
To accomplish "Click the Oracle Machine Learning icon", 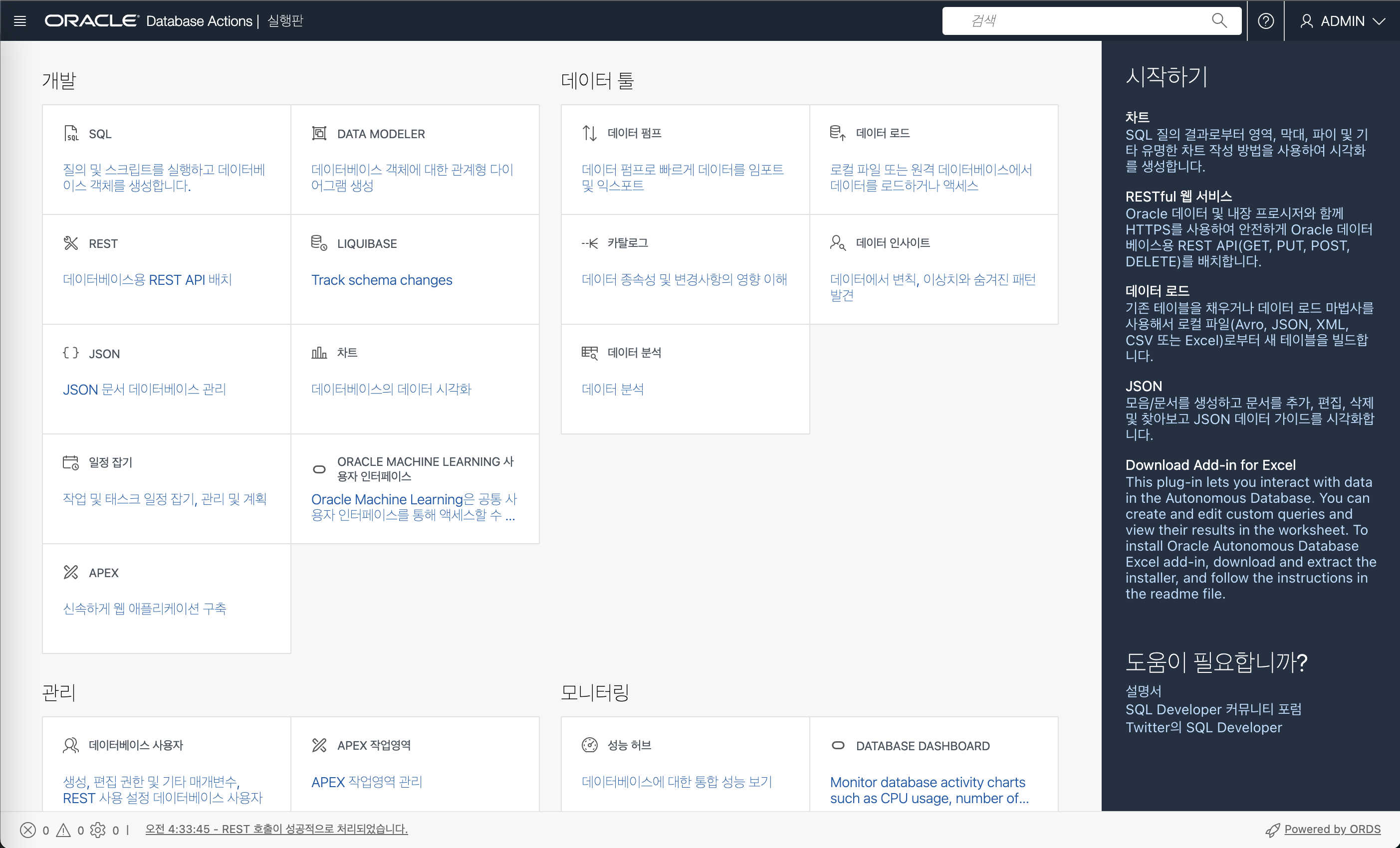I will pos(319,469).
